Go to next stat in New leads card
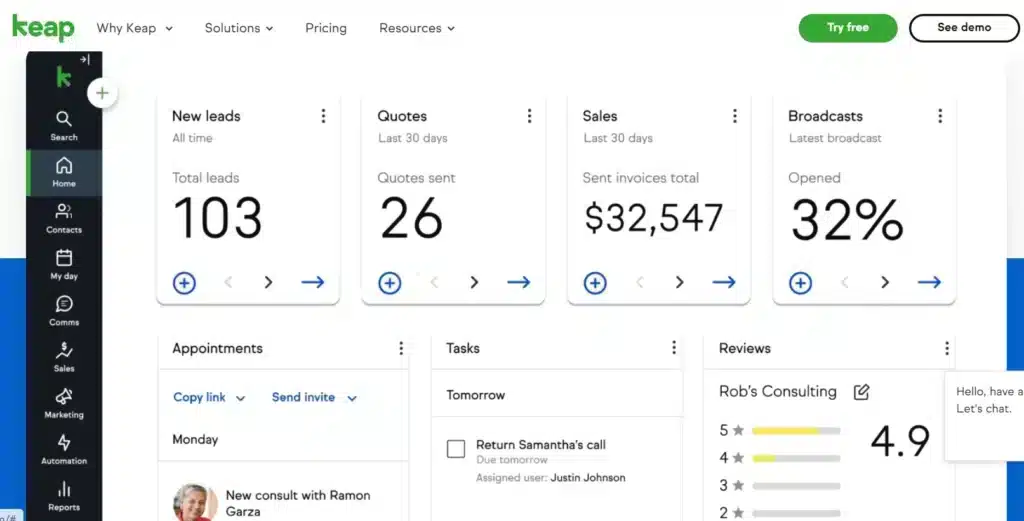Image resolution: width=1024 pixels, height=521 pixels. (268, 282)
